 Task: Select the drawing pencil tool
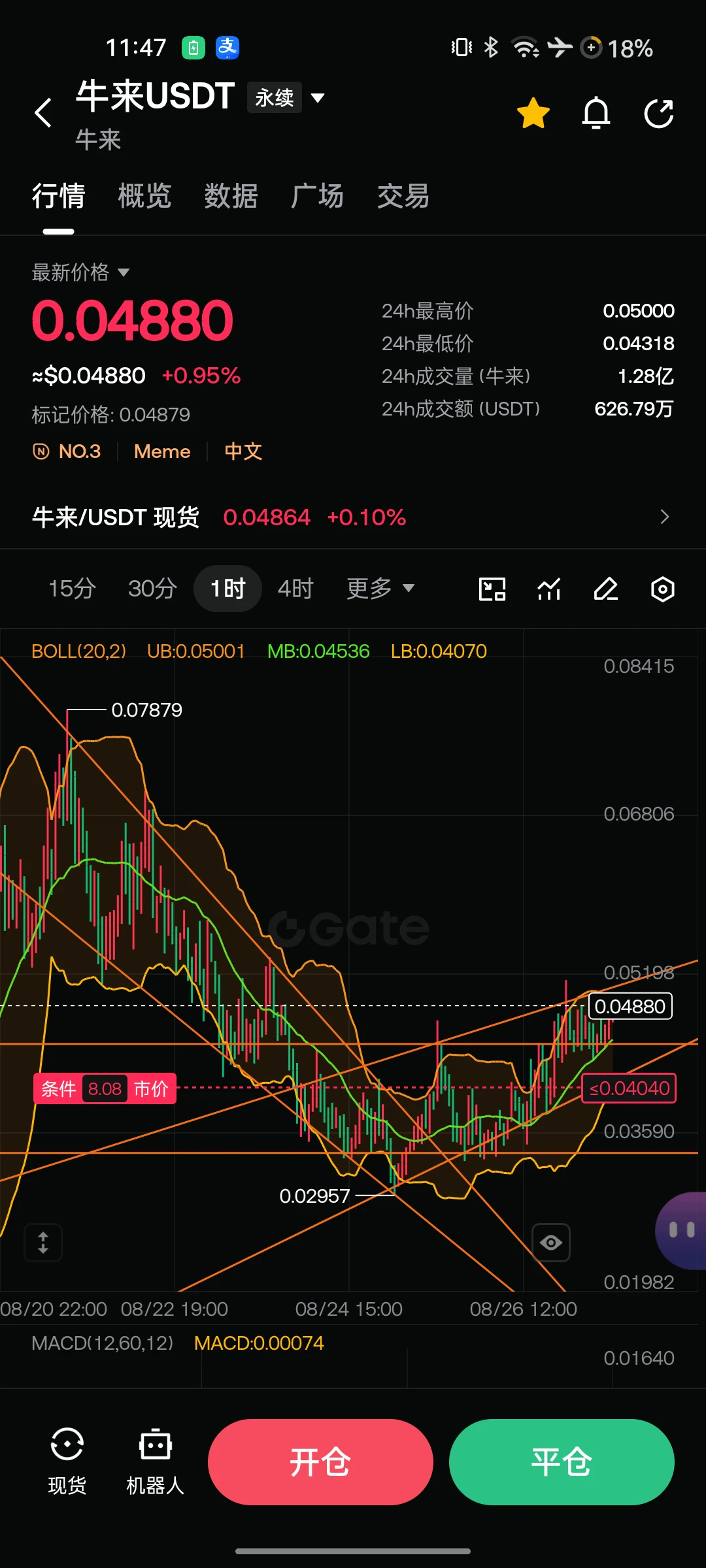pyautogui.click(x=606, y=589)
